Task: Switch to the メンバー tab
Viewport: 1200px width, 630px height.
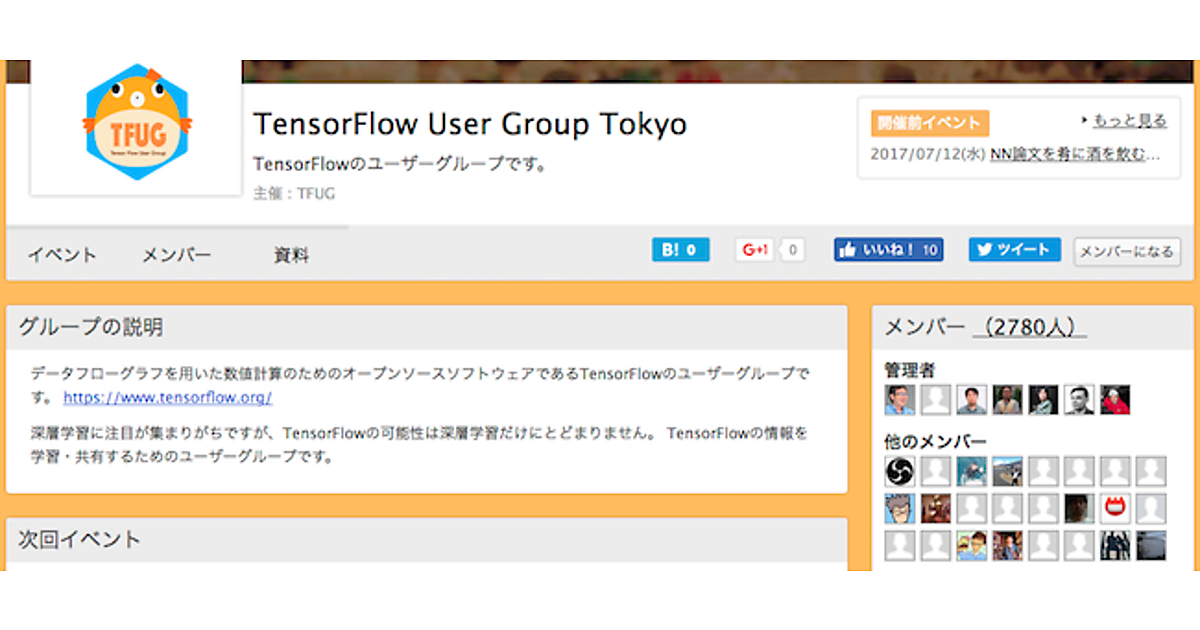Action: point(177,255)
